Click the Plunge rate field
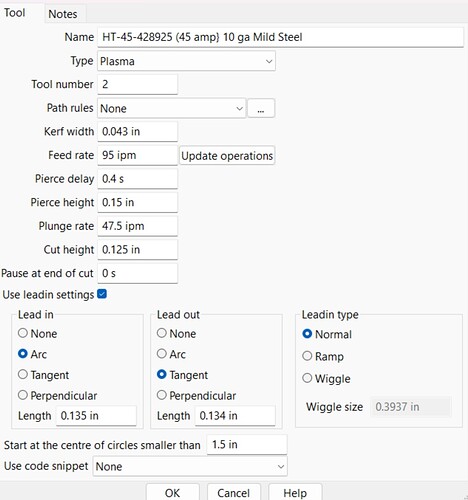This screenshot has height=500, width=468. (x=137, y=226)
